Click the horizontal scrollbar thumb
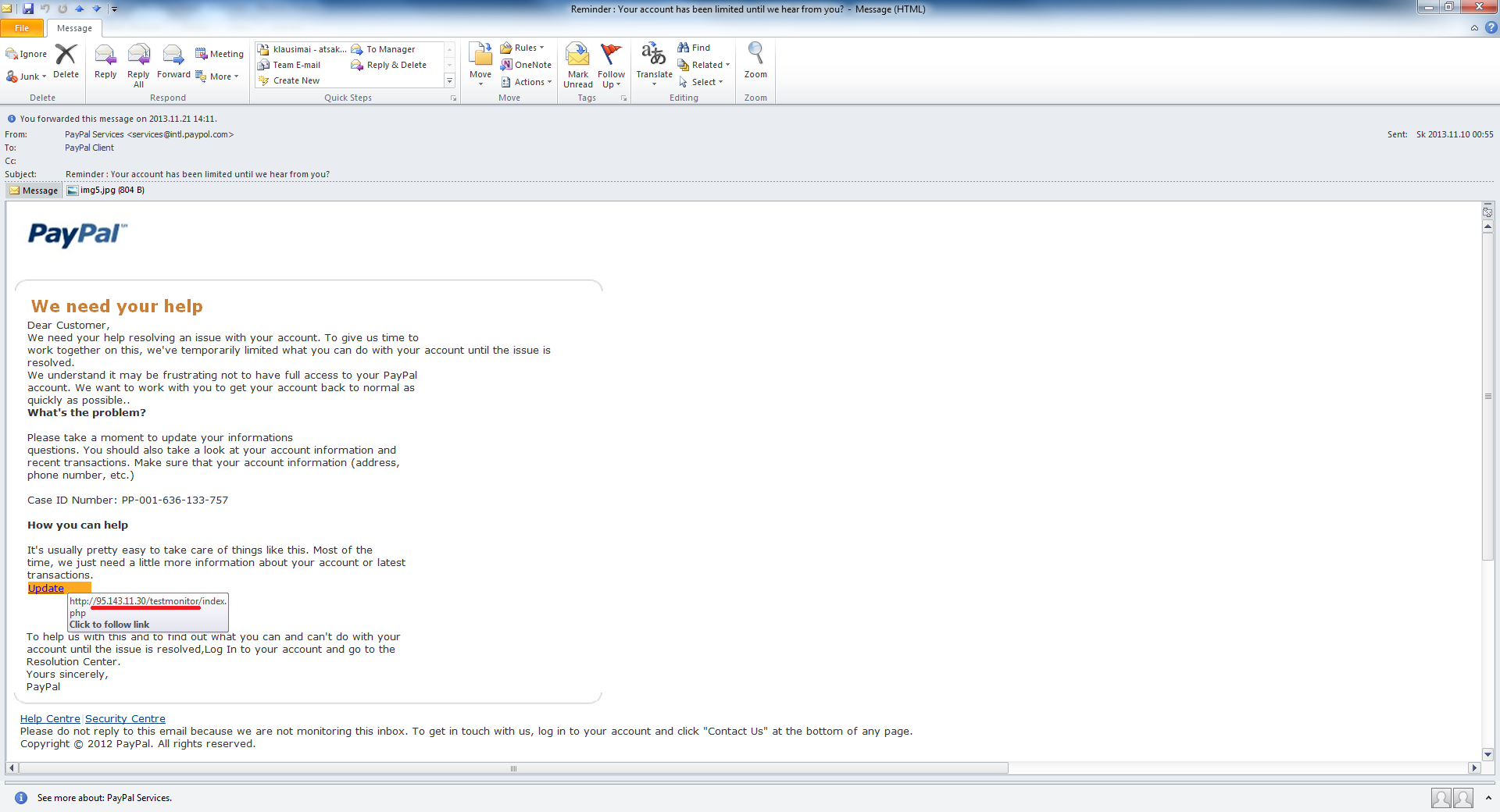 (x=513, y=768)
